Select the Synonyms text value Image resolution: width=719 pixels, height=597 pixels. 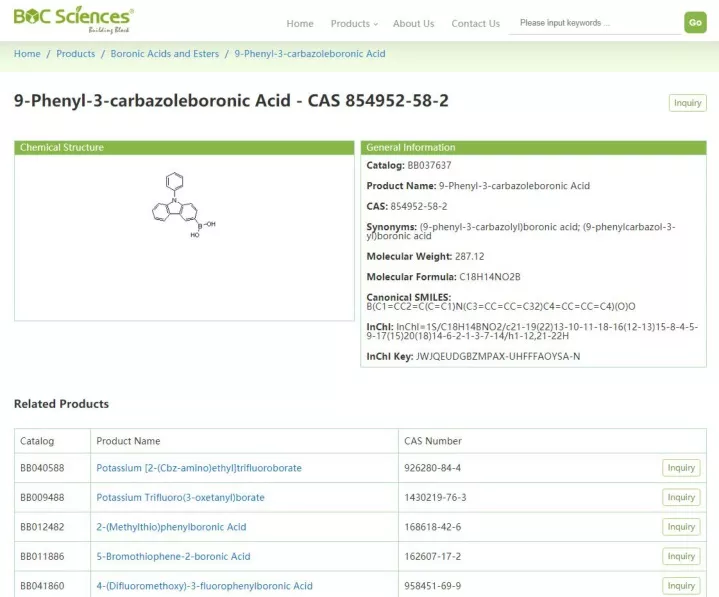click(x=521, y=231)
